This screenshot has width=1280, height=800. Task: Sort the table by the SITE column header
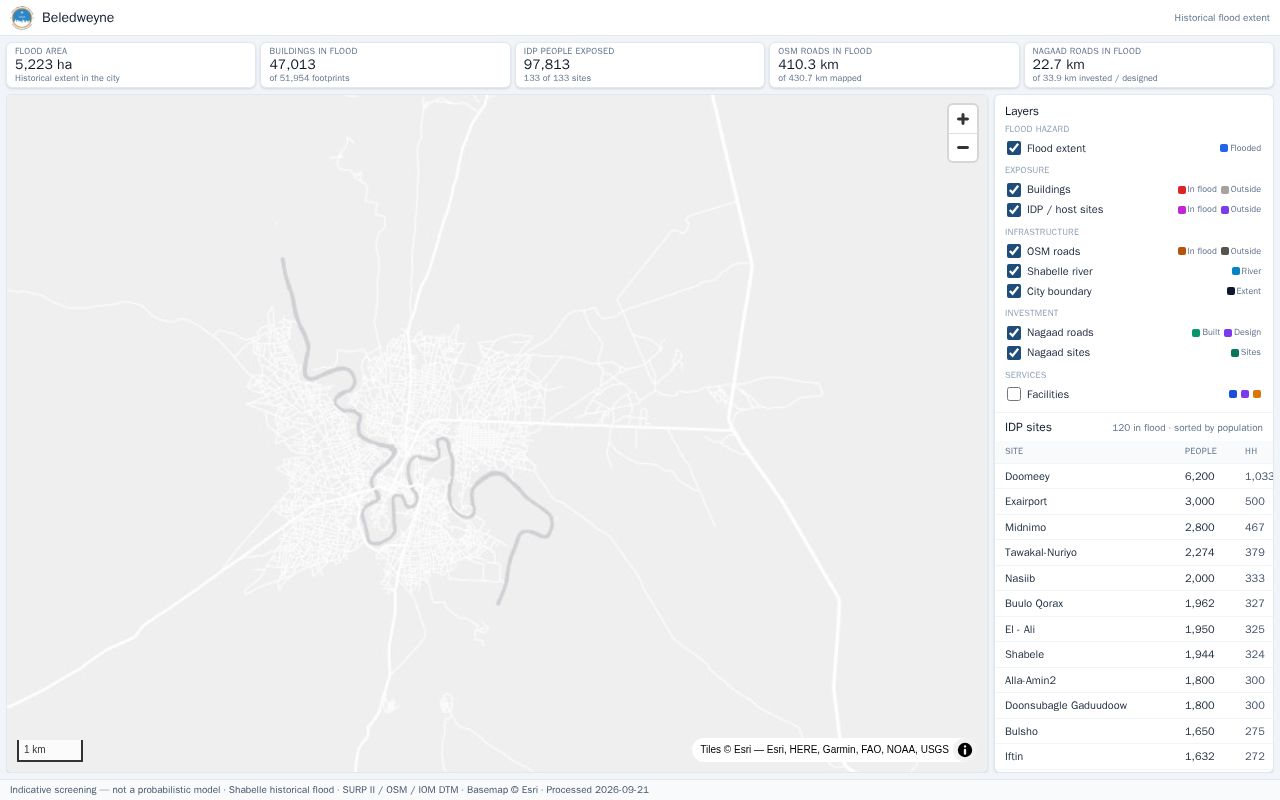tap(1014, 451)
